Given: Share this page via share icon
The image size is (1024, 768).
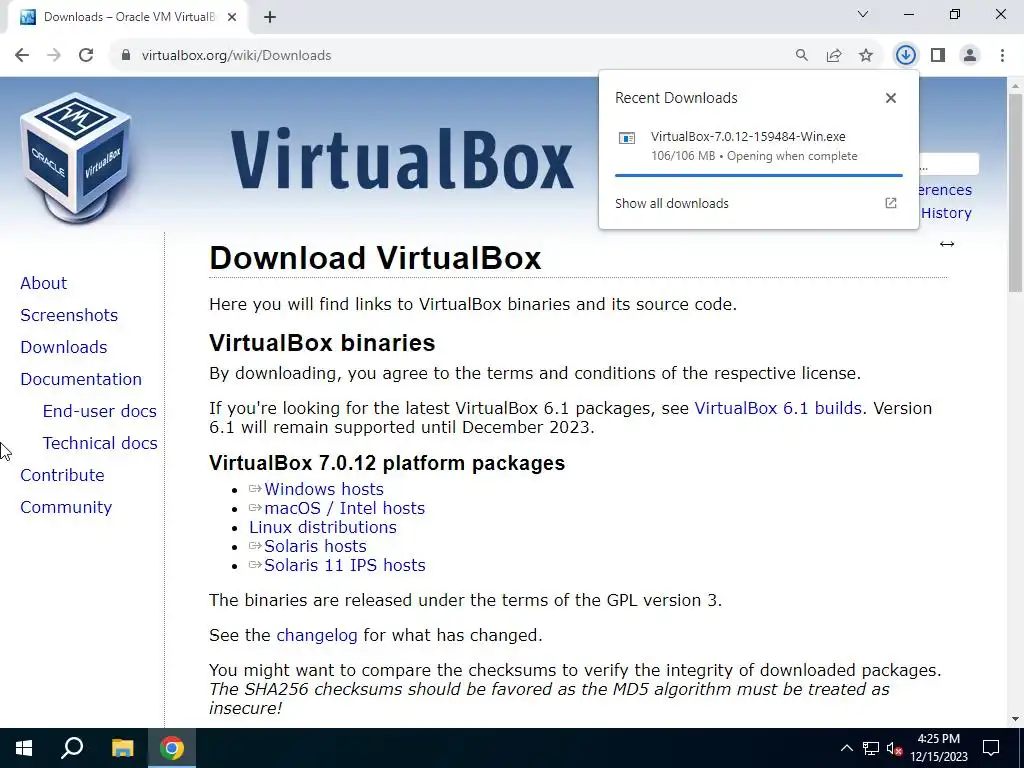Looking at the screenshot, I should (x=834, y=56).
